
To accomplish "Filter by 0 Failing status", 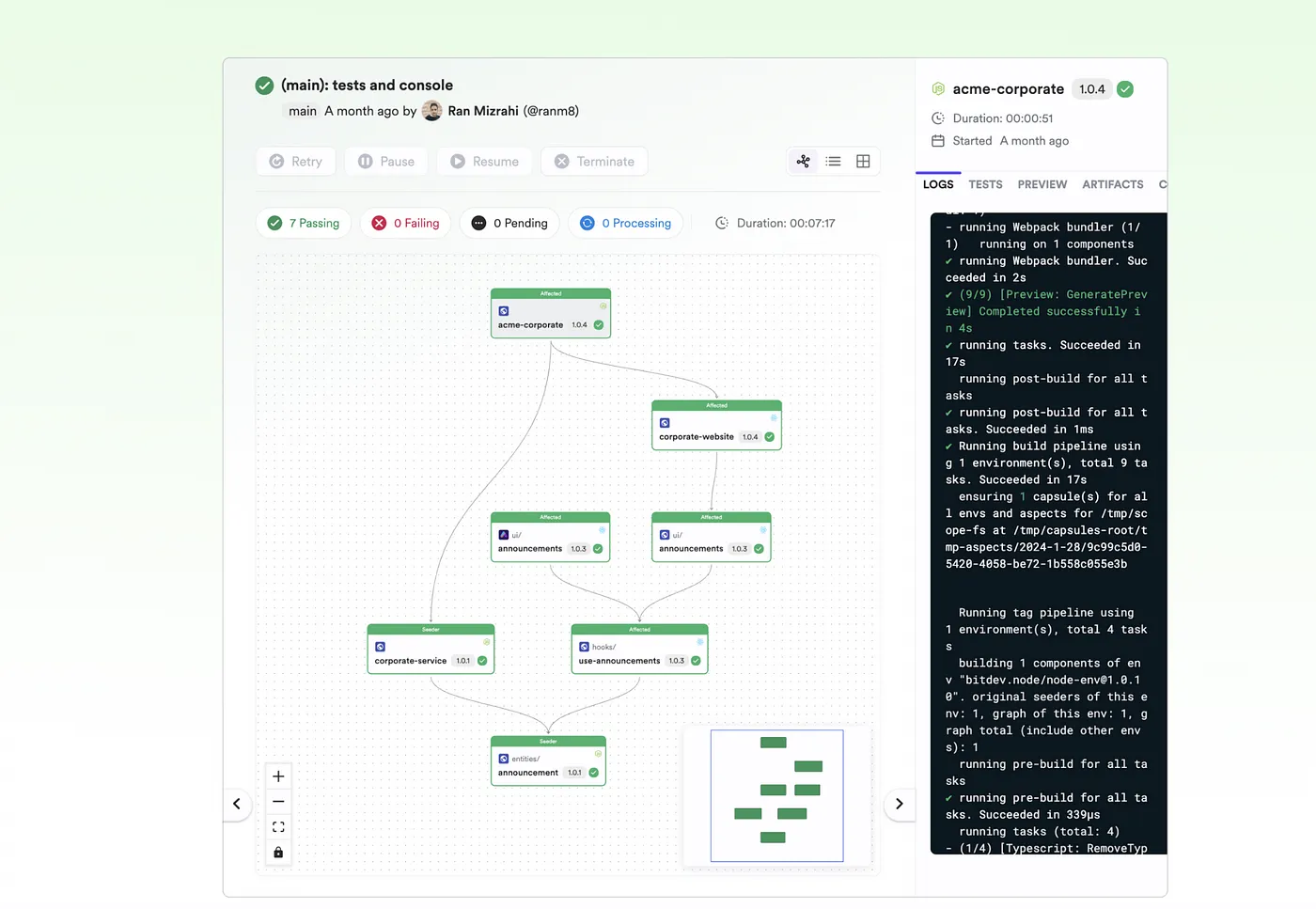I will (x=406, y=224).
